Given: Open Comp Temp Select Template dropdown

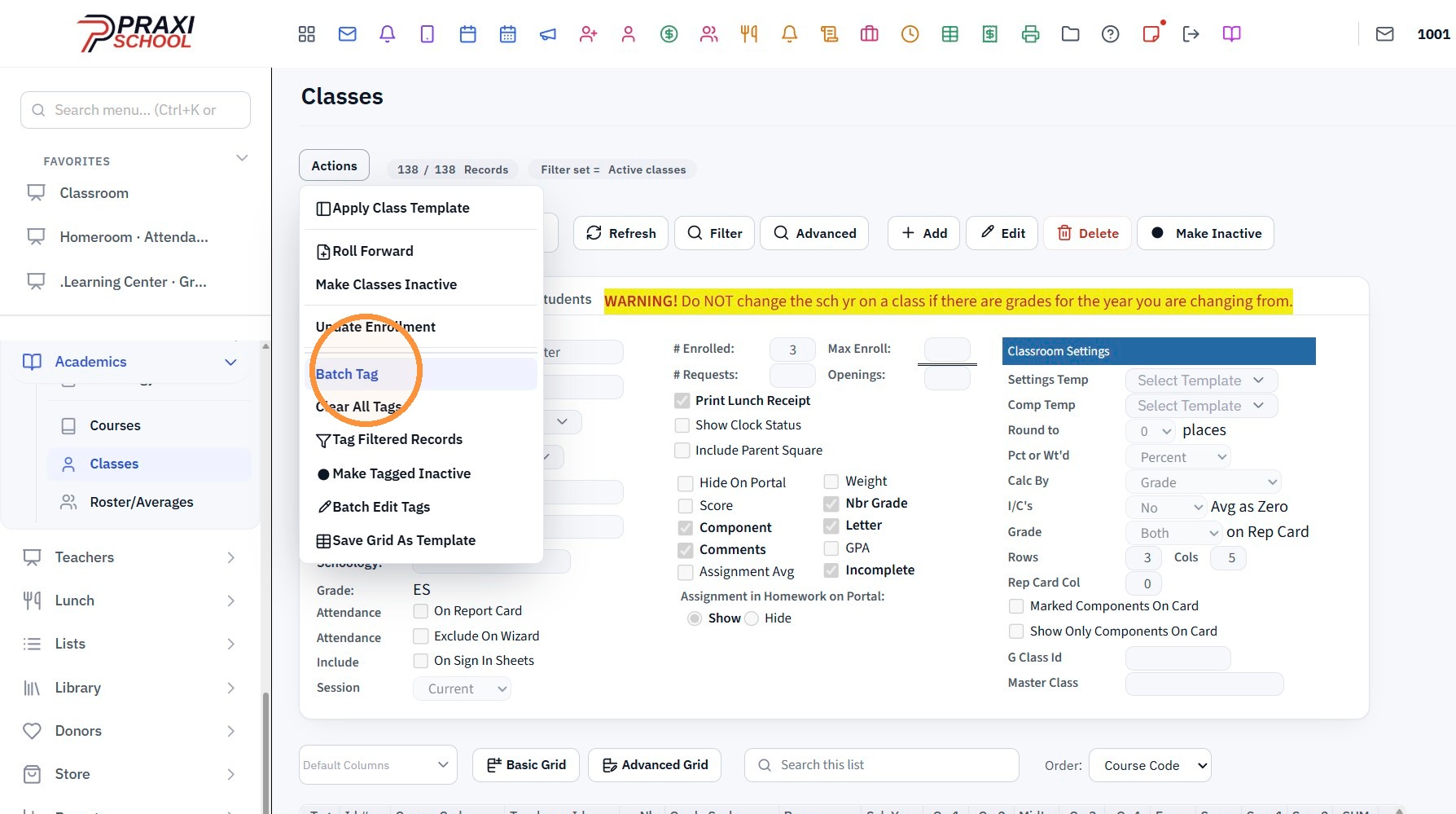Looking at the screenshot, I should point(1202,406).
